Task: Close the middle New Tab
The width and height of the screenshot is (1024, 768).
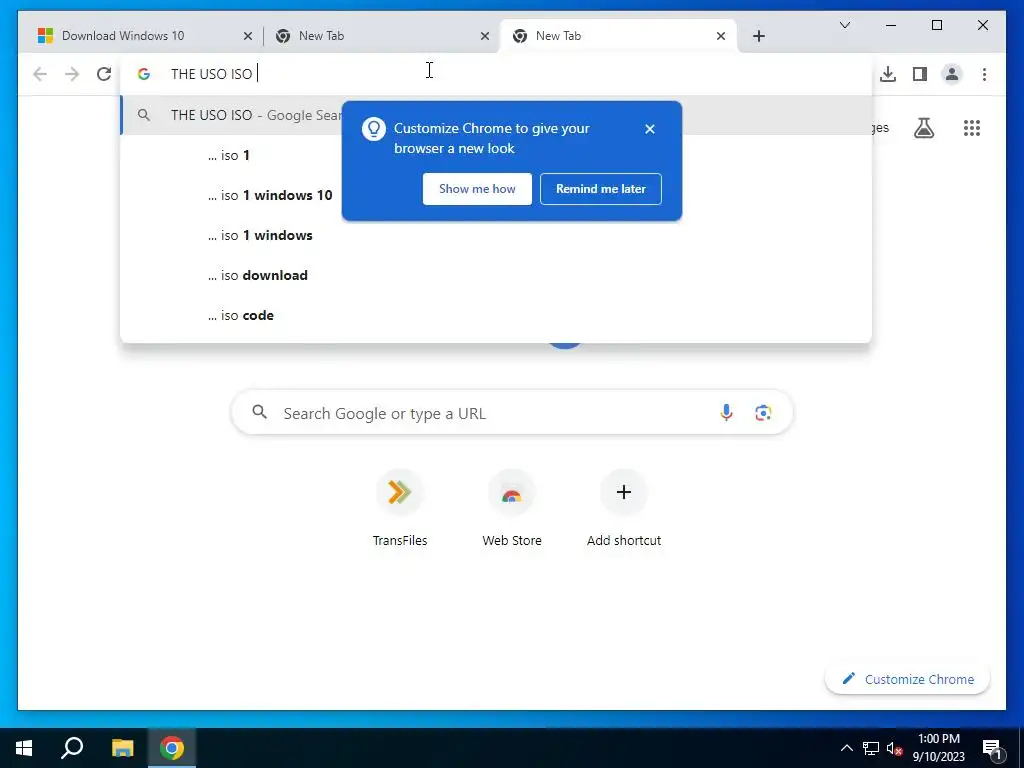Action: 485,36
